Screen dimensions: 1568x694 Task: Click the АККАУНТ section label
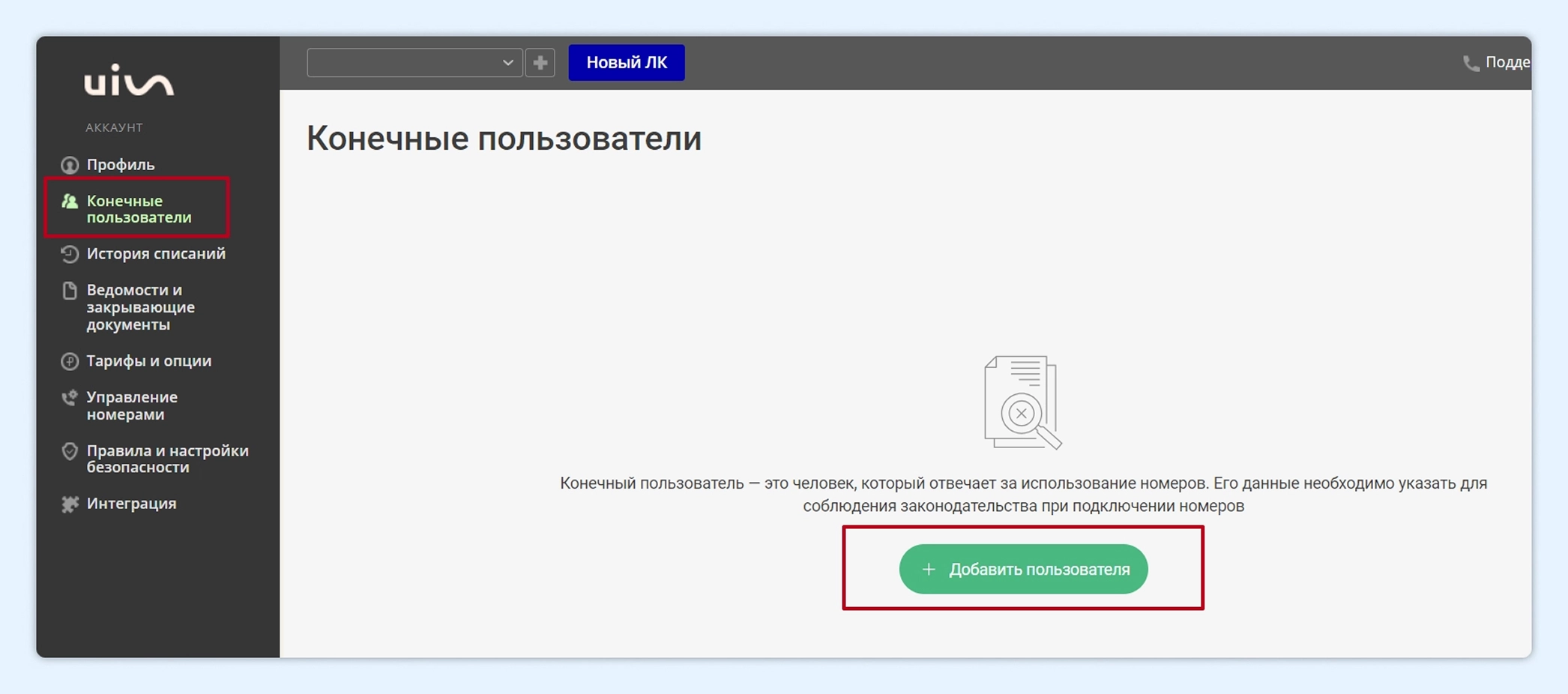pos(114,128)
